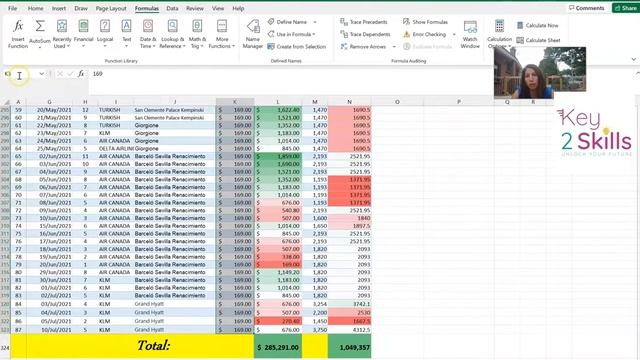Click the 3,750 value cell
640x360 pixels.
(x=315, y=329)
